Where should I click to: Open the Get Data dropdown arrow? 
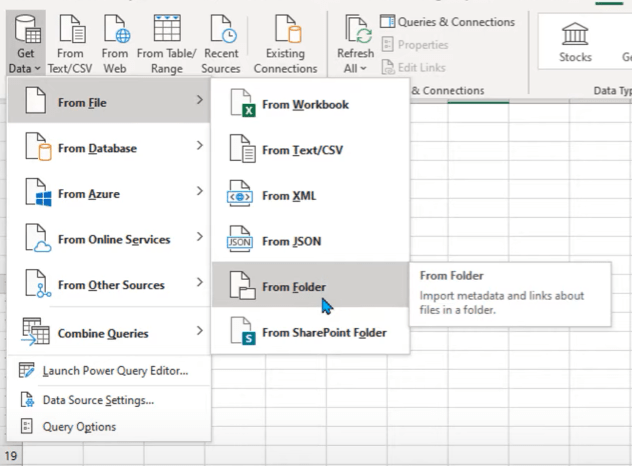(37, 69)
